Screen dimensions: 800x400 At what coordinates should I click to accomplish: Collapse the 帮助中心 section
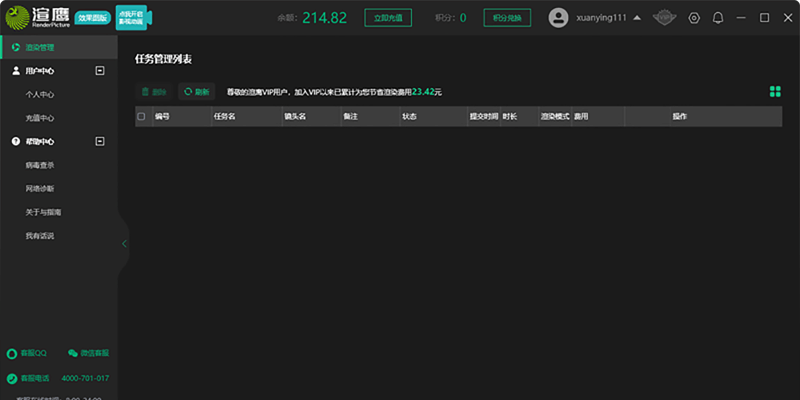coord(99,141)
